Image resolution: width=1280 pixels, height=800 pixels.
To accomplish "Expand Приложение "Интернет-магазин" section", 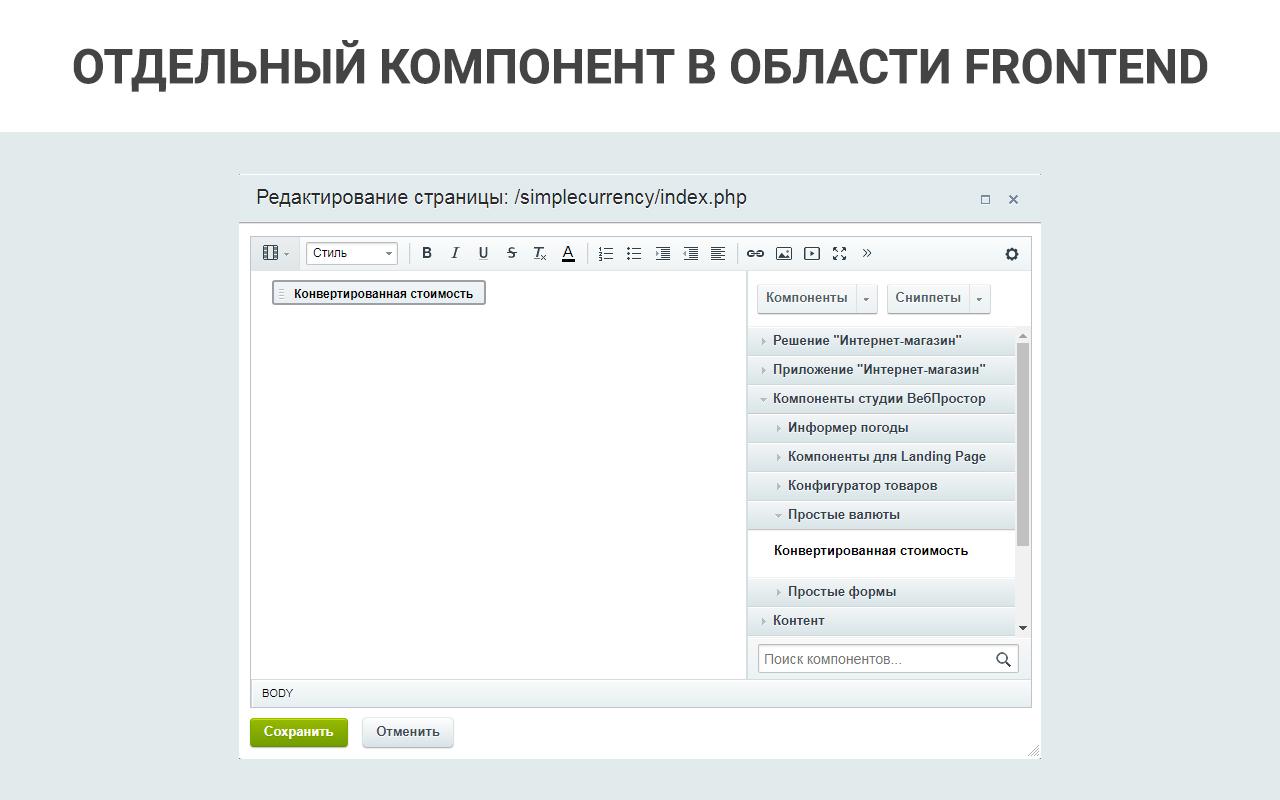I will [x=881, y=370].
